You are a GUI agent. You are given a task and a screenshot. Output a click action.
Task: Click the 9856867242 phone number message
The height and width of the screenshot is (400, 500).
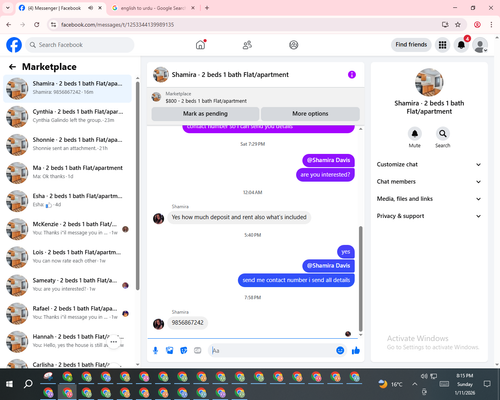[x=187, y=323]
